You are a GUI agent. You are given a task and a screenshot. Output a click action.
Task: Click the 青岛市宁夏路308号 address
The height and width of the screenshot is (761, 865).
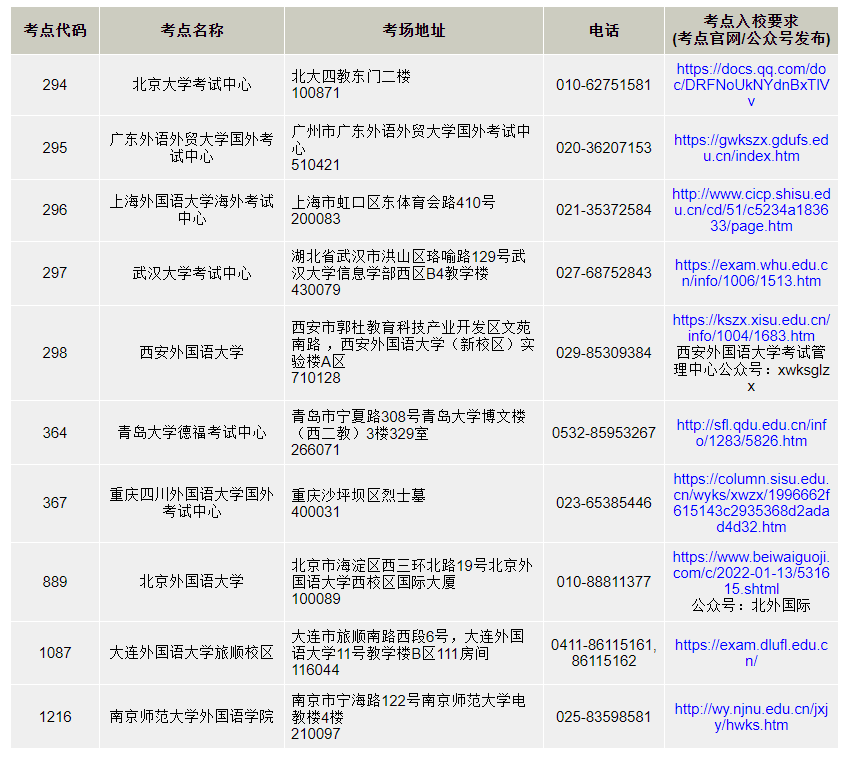(x=409, y=433)
